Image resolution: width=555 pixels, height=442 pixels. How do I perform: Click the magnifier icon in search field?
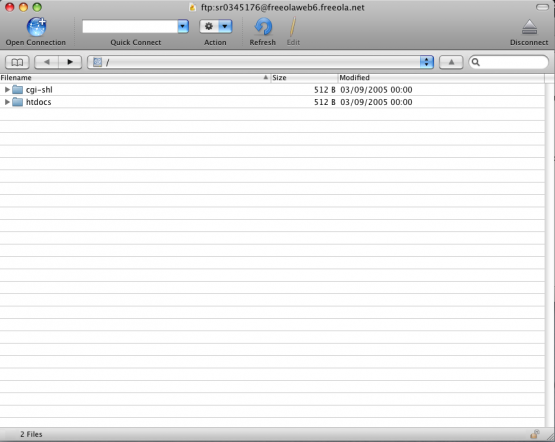[x=476, y=62]
